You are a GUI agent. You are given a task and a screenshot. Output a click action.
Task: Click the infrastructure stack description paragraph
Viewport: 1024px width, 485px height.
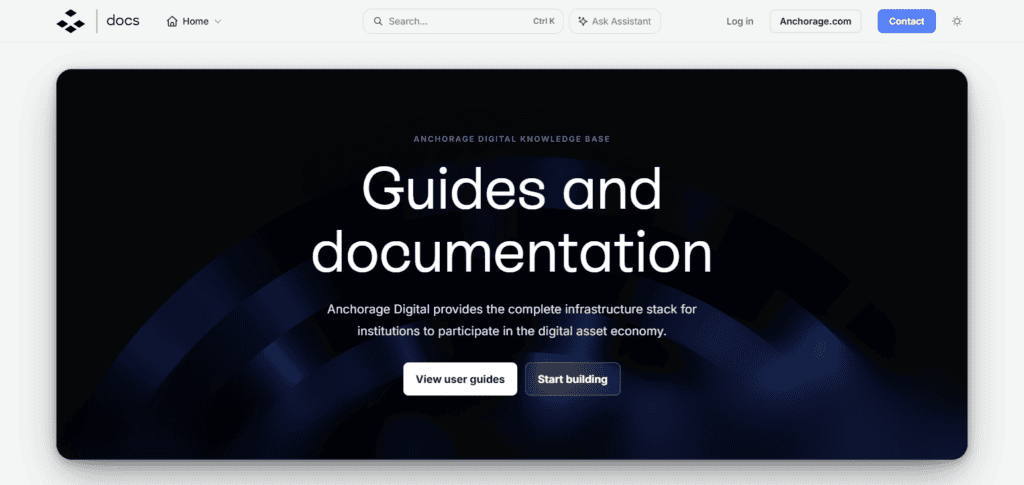pos(511,320)
